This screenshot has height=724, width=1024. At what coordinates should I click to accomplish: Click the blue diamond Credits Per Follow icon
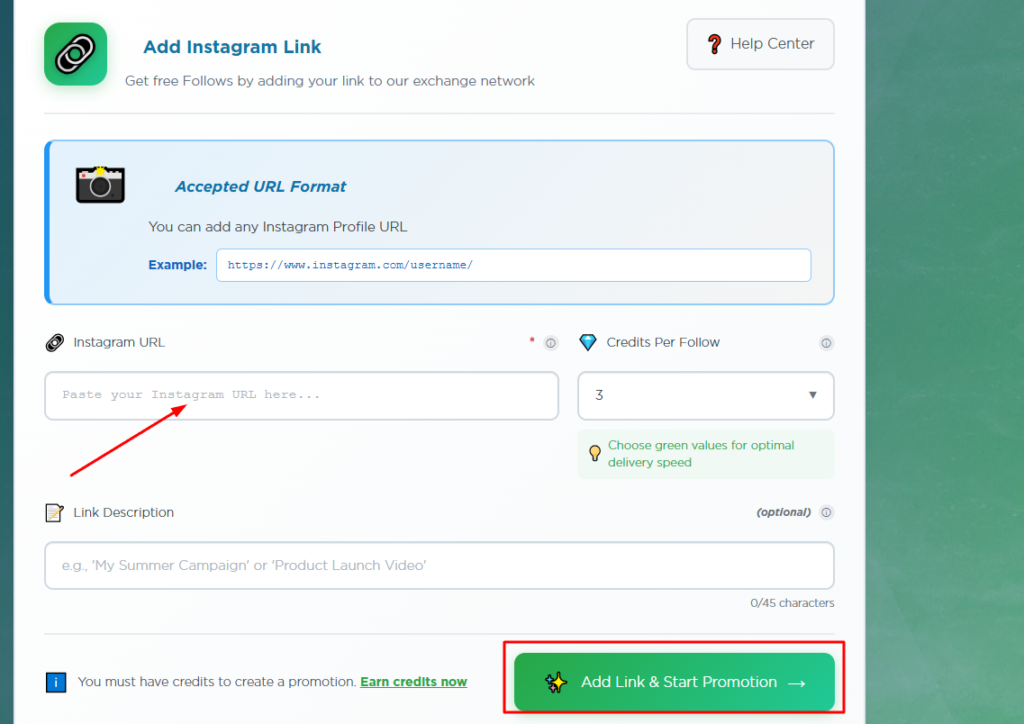coord(590,342)
